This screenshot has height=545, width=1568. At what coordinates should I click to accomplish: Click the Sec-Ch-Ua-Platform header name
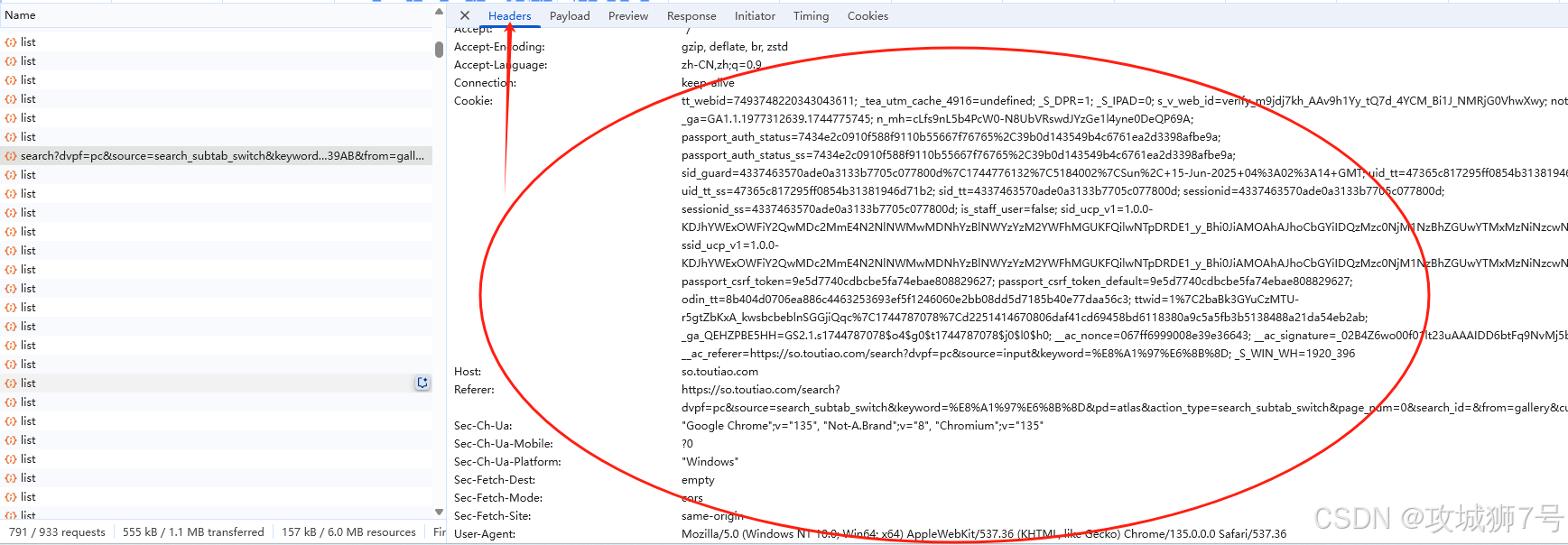click(x=507, y=462)
